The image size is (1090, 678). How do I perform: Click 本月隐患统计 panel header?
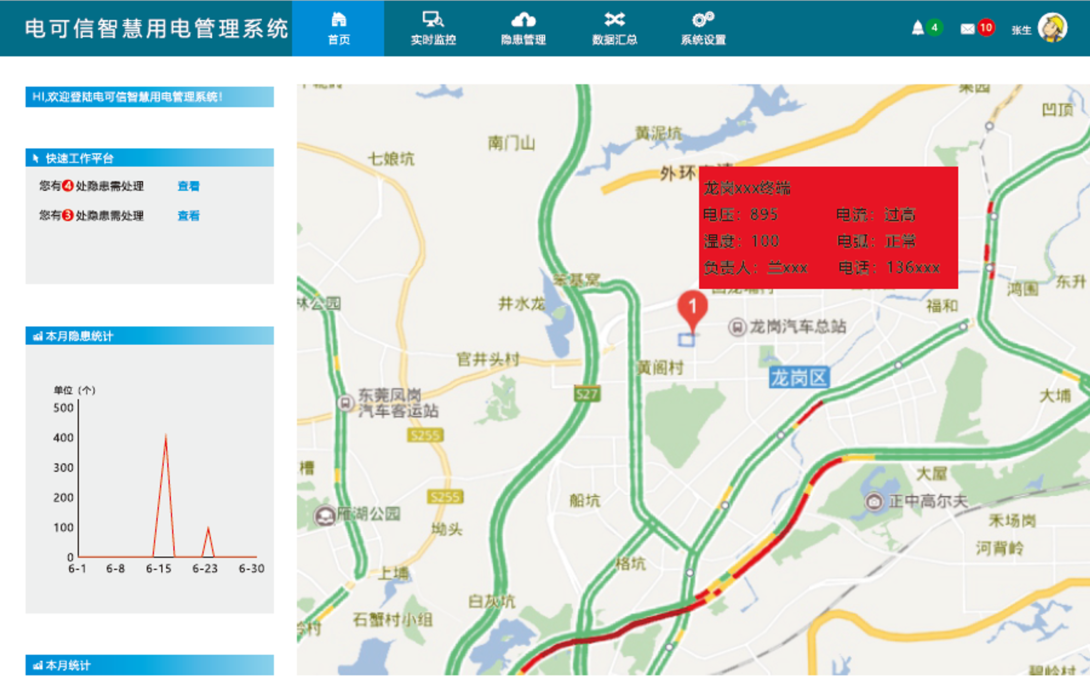[x=149, y=336]
